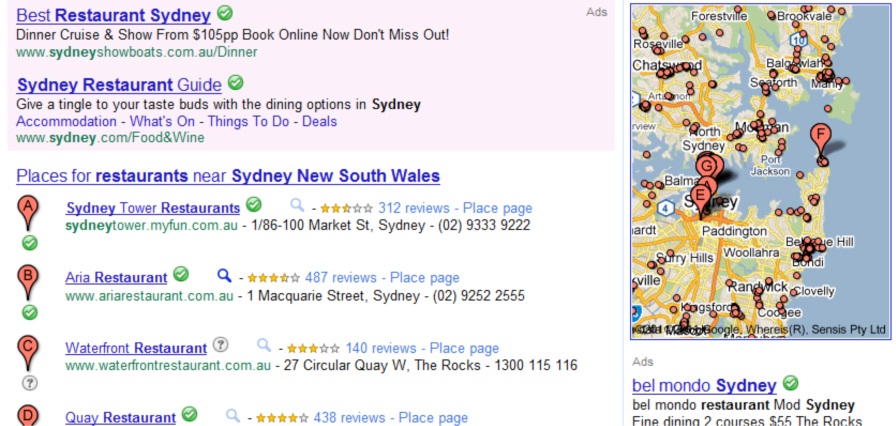Click phone number 1300 115 116
Screen dimensions: 896x426
click(536, 365)
